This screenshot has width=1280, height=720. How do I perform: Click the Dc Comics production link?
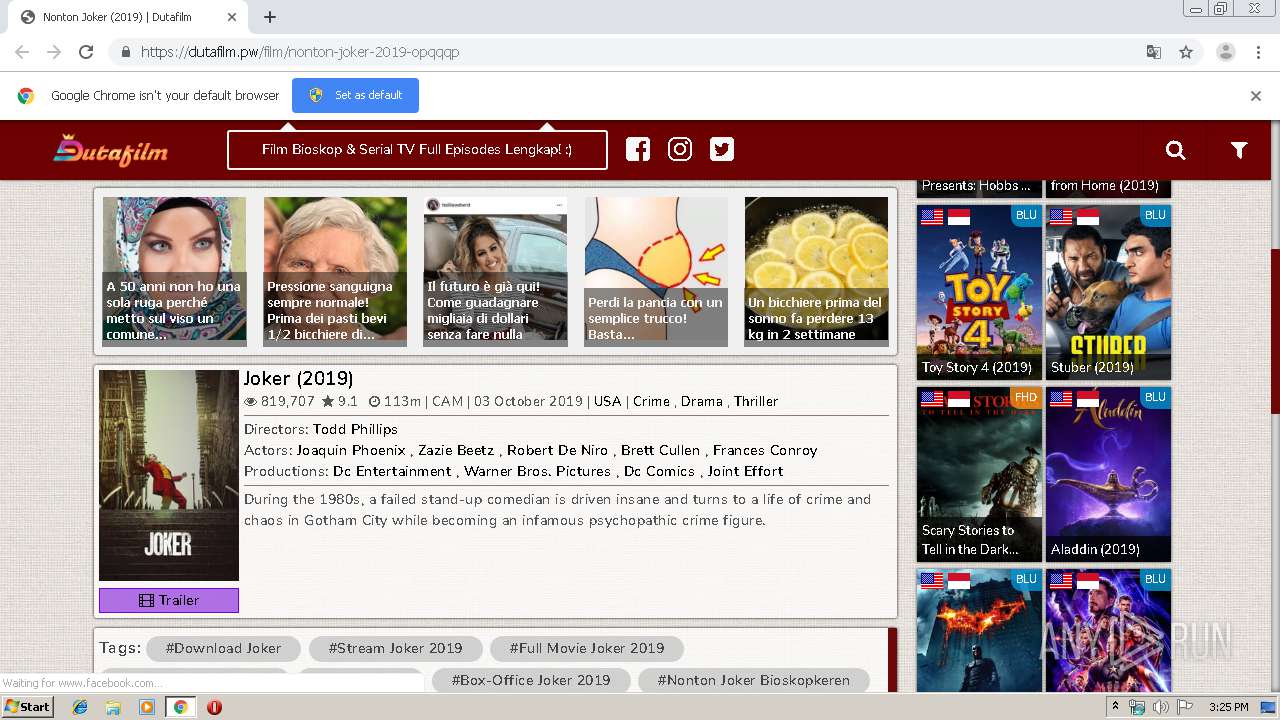pyautogui.click(x=660, y=471)
